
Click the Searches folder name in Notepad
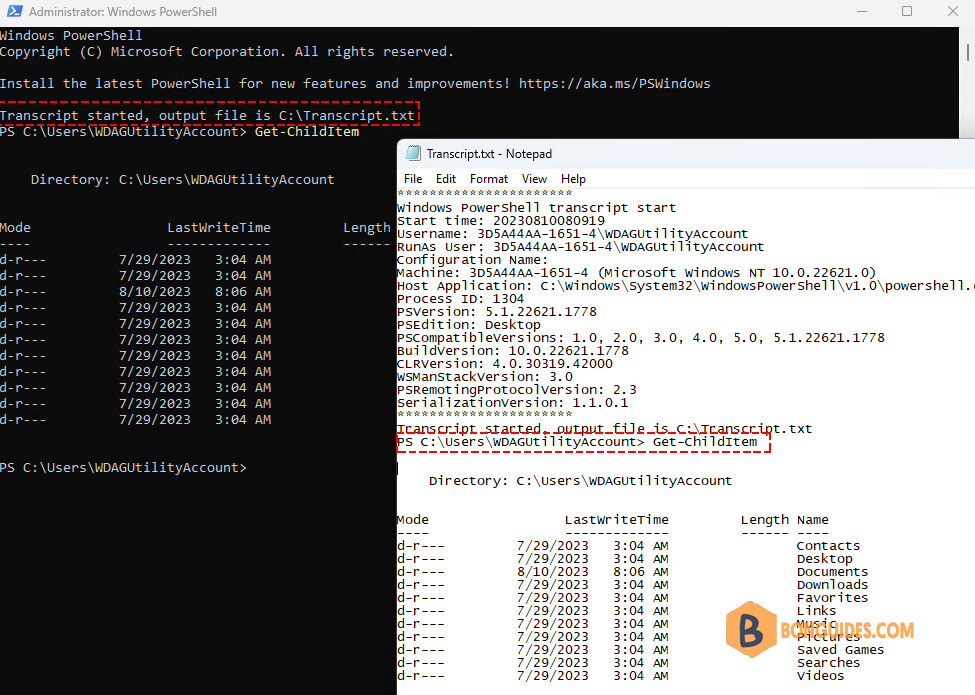coord(828,663)
